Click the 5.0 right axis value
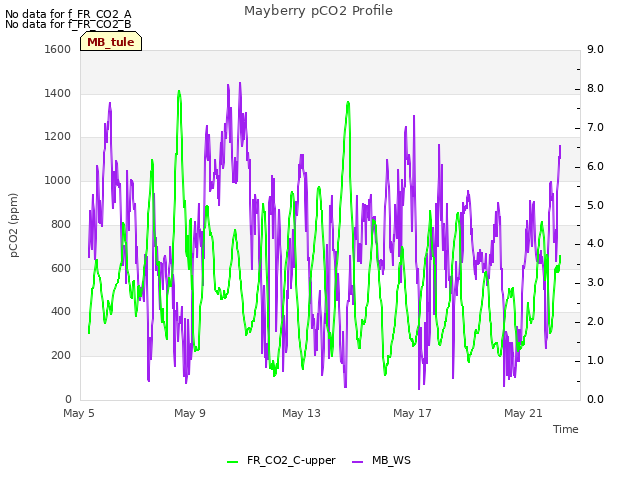Image resolution: width=640 pixels, height=480 pixels. tap(595, 205)
